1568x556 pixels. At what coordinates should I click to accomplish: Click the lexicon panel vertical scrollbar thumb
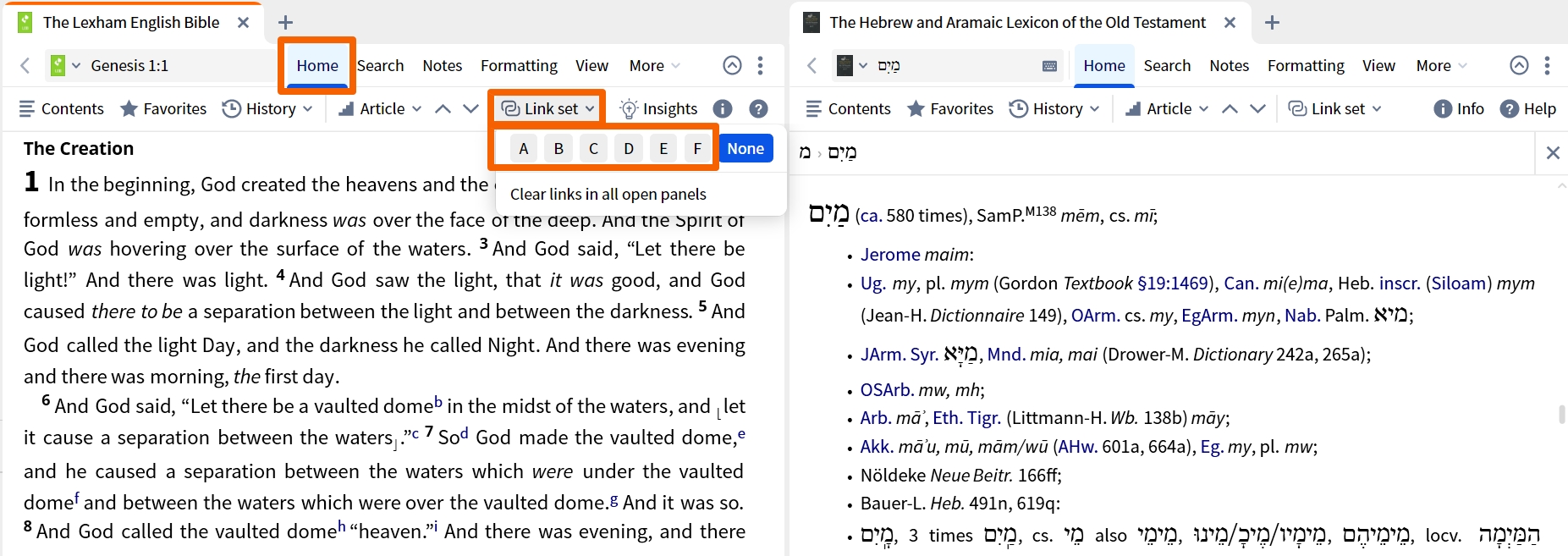click(x=1562, y=415)
